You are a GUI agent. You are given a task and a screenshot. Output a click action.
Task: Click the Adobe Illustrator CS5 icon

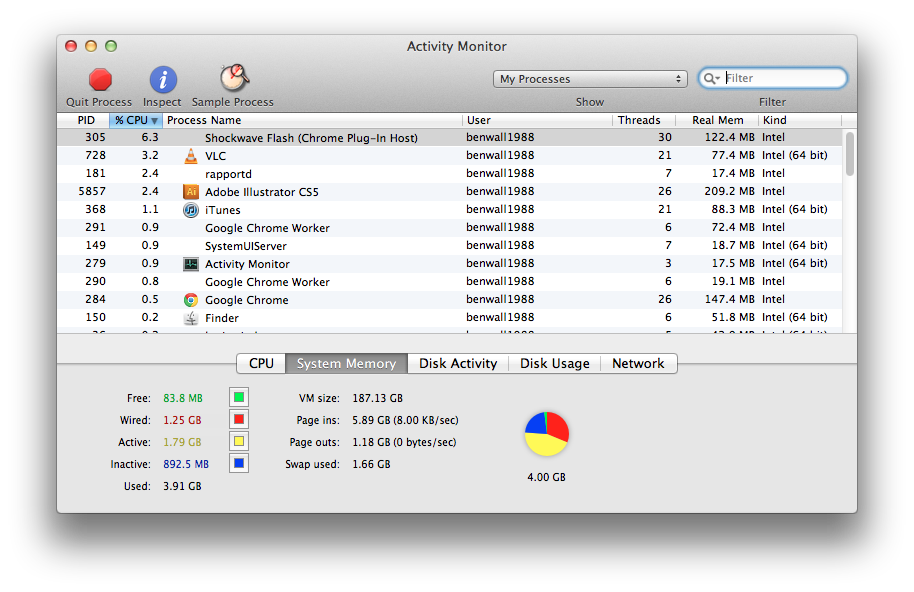(x=191, y=191)
